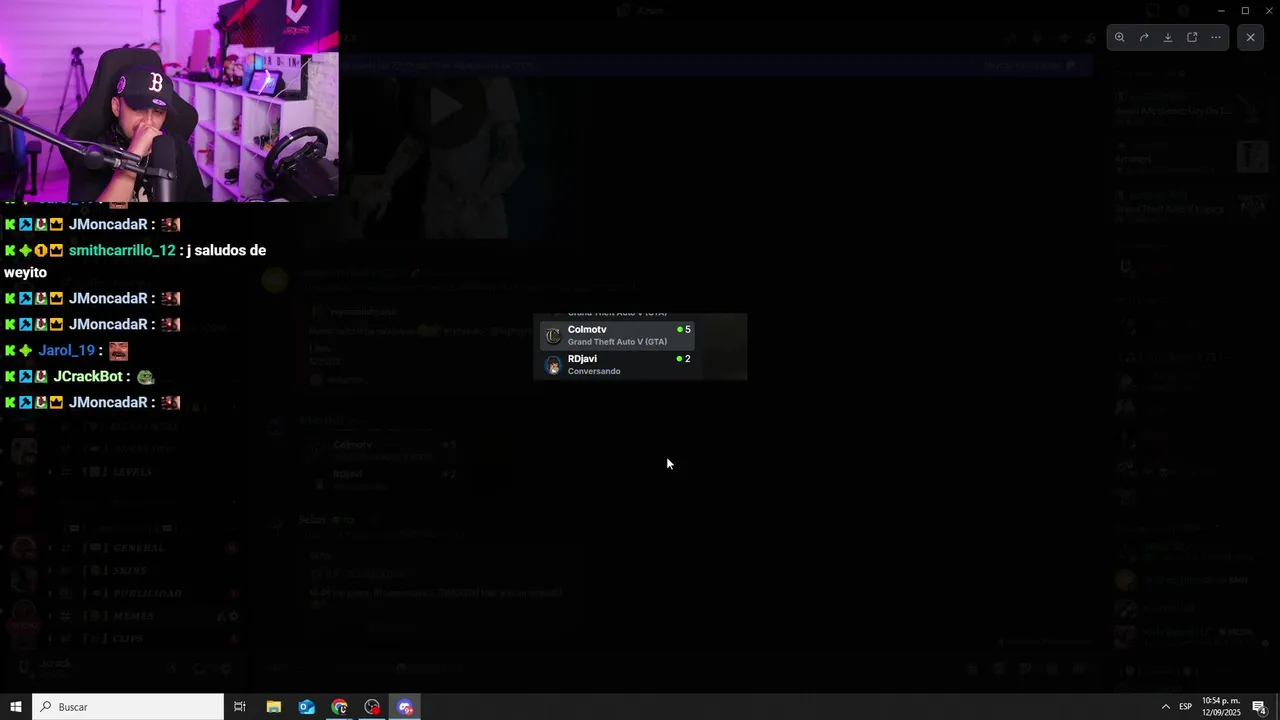Switch to Chrome on the taskbar

[x=339, y=707]
